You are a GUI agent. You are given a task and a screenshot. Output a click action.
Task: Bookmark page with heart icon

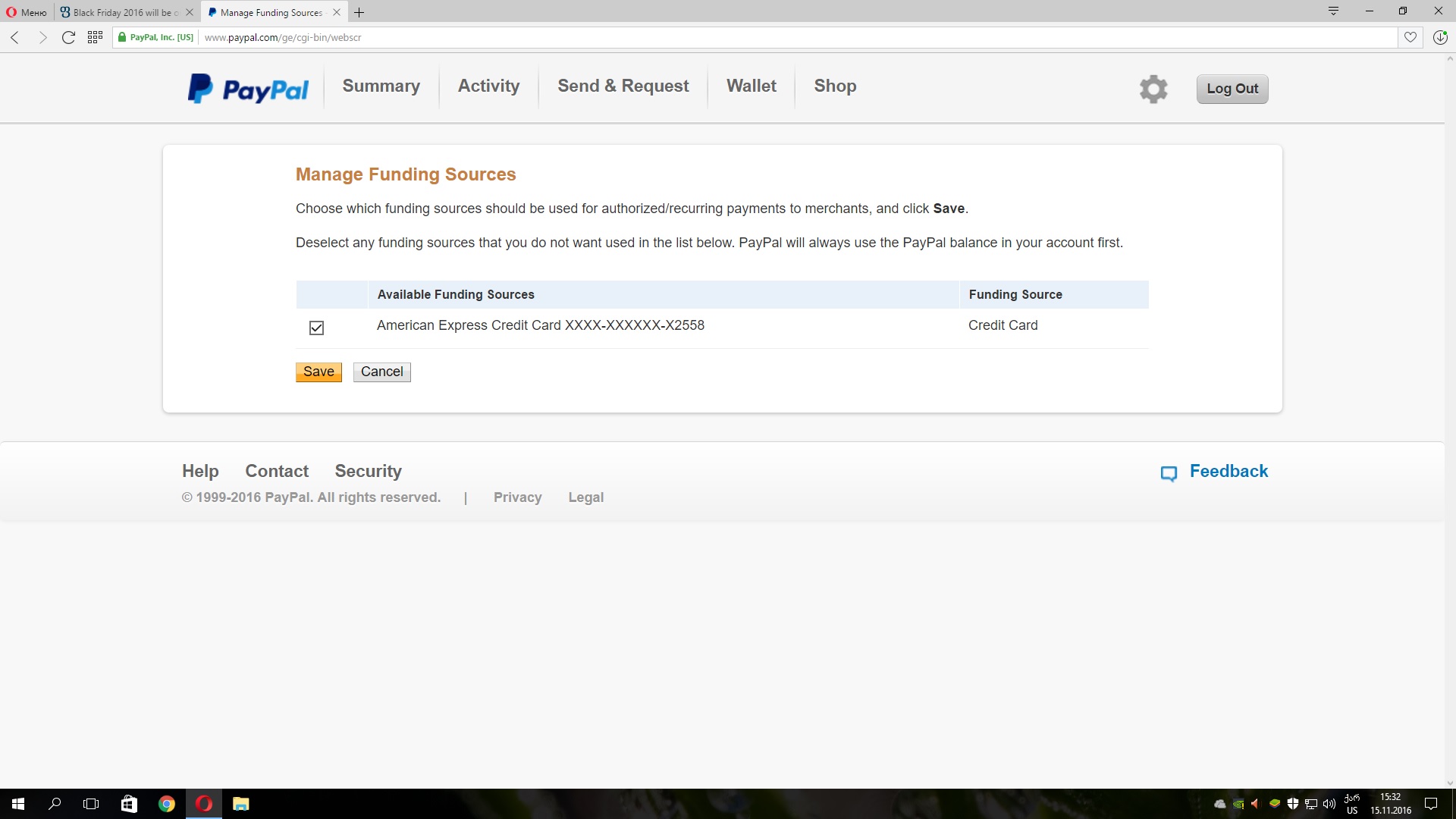click(x=1410, y=37)
